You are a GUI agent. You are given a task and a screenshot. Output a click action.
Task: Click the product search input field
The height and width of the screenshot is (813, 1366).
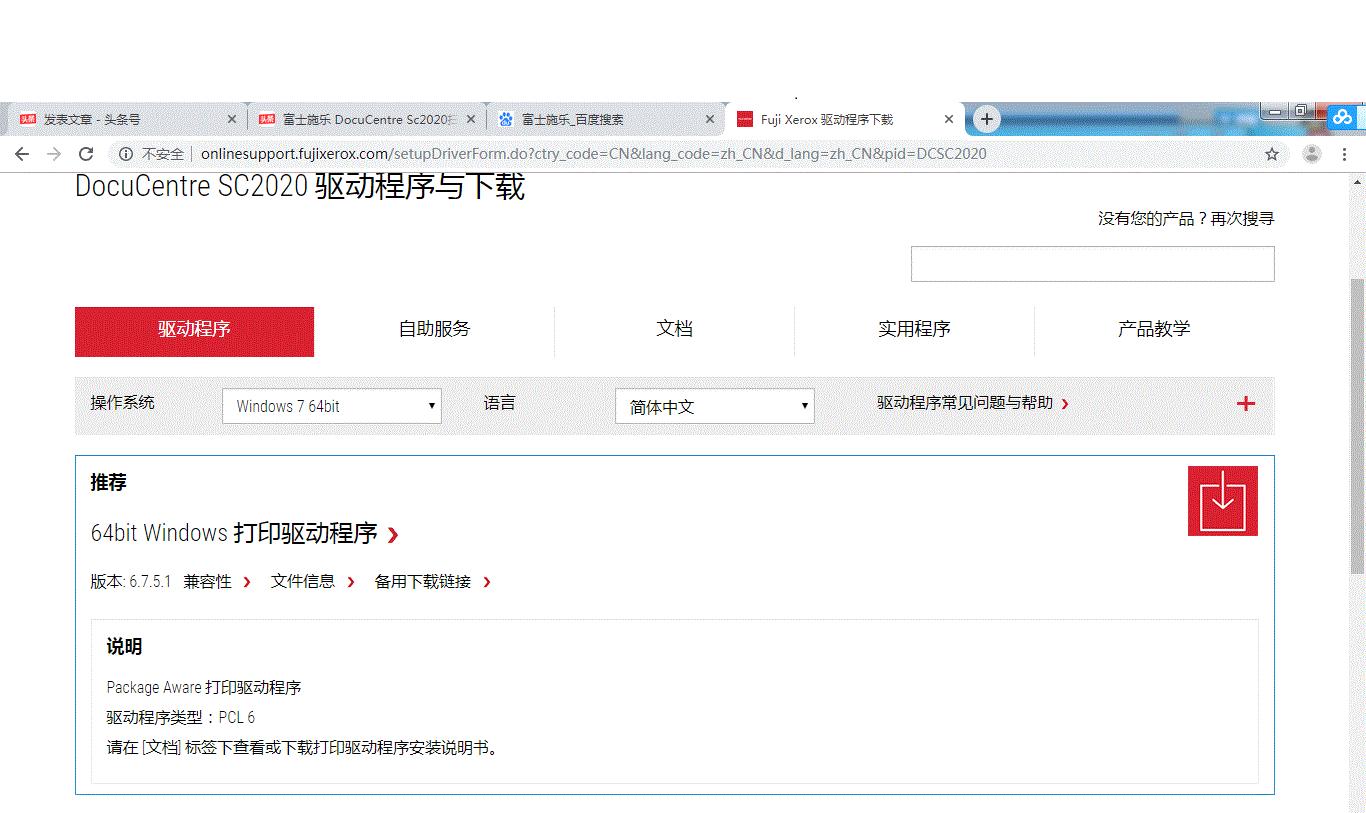(1092, 263)
